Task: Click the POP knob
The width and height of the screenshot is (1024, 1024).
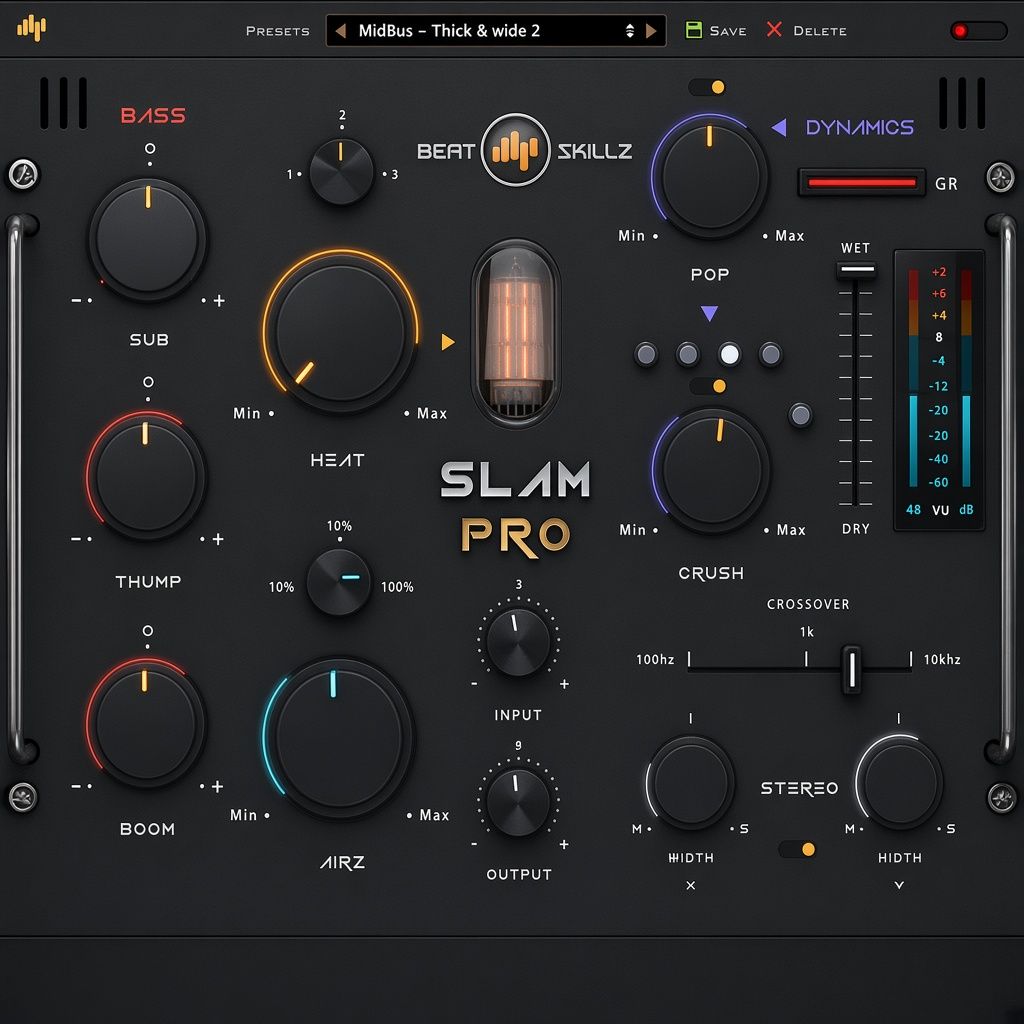Action: point(711,176)
